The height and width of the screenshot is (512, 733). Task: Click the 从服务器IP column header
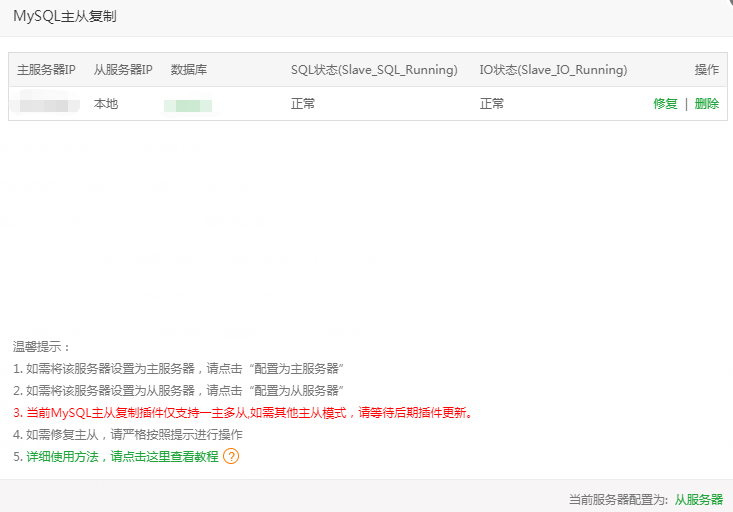click(123, 70)
